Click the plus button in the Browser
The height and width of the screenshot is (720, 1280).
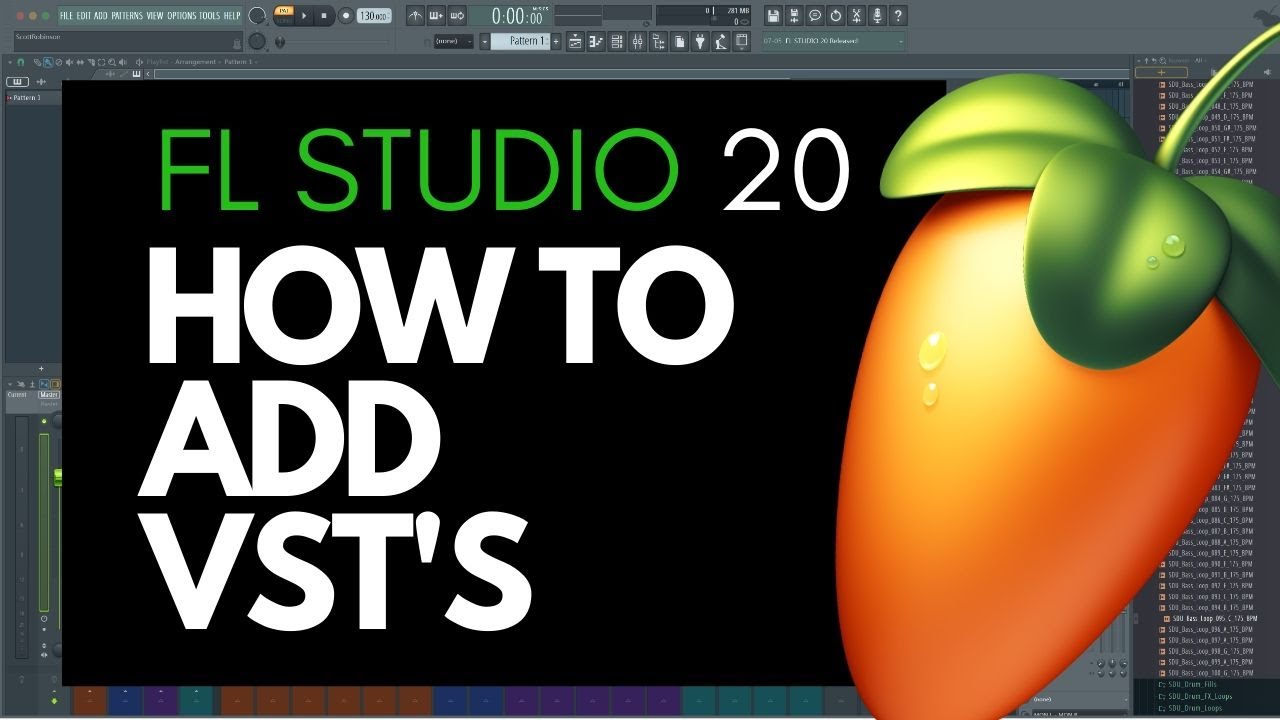pos(1160,72)
